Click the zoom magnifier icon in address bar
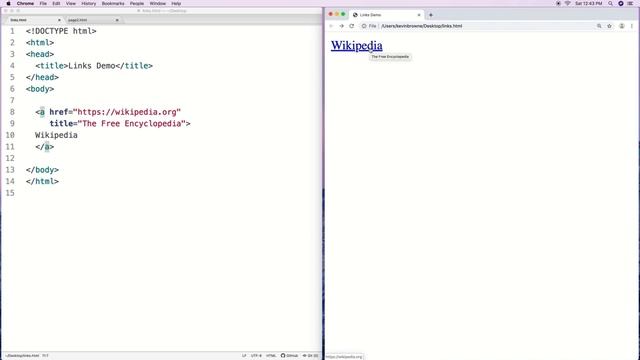 click(x=599, y=26)
